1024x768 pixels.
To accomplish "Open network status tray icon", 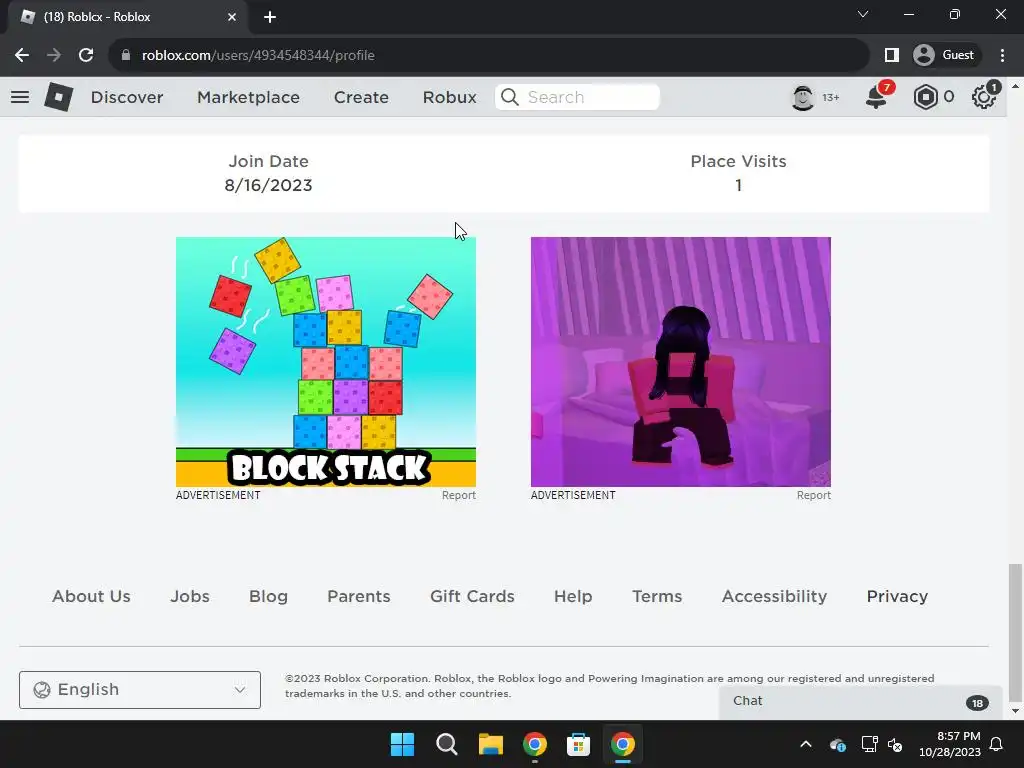I will pos(869,744).
